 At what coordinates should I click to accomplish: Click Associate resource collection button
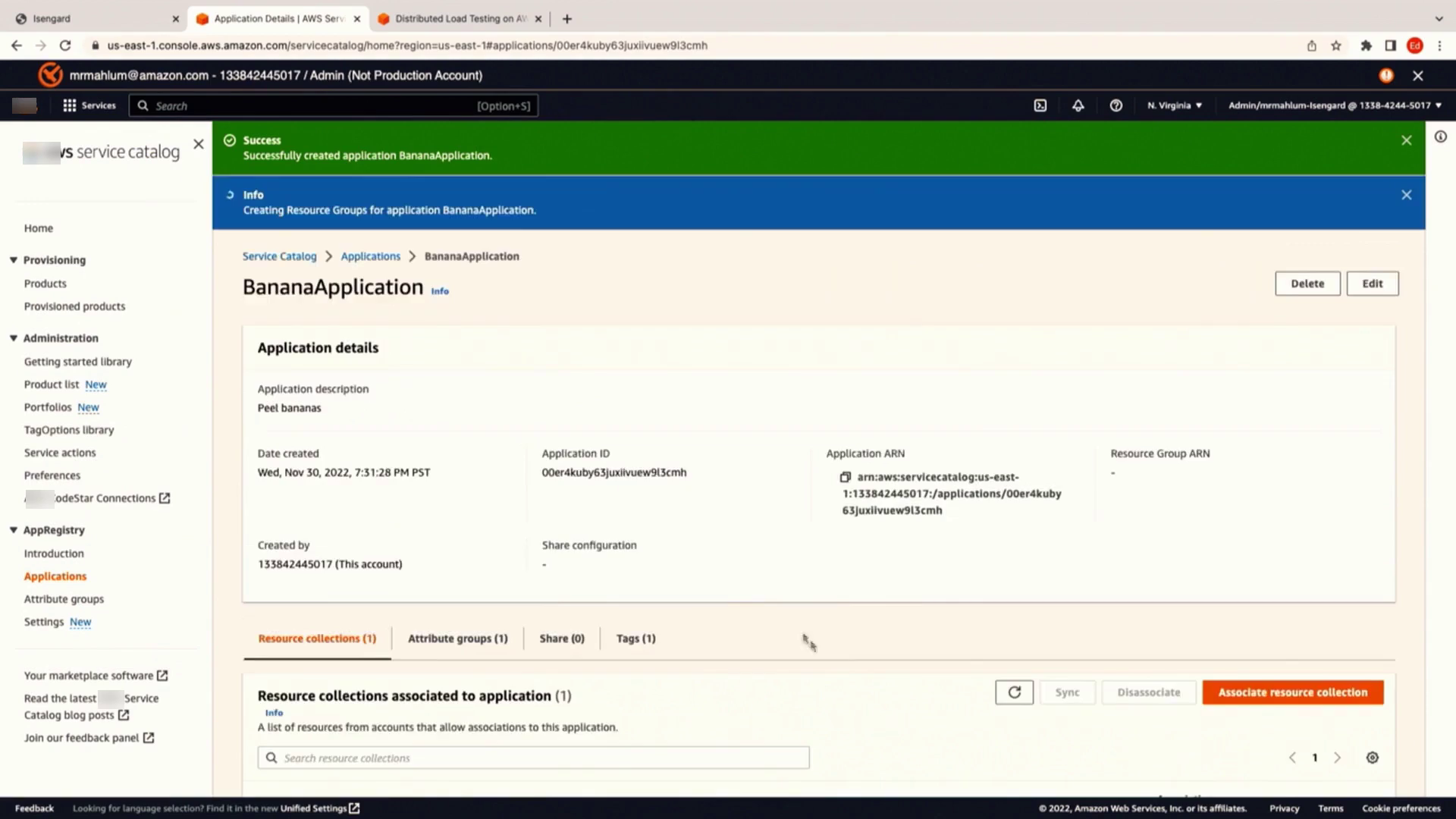[1292, 692]
